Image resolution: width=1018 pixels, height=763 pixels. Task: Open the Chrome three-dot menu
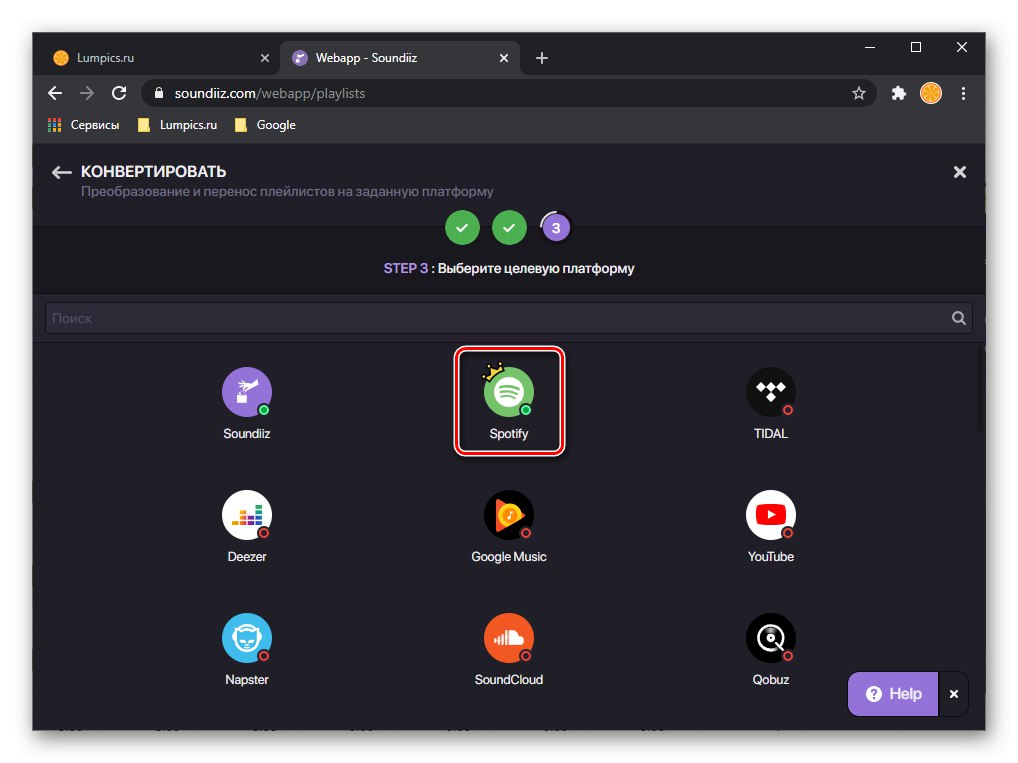(963, 94)
